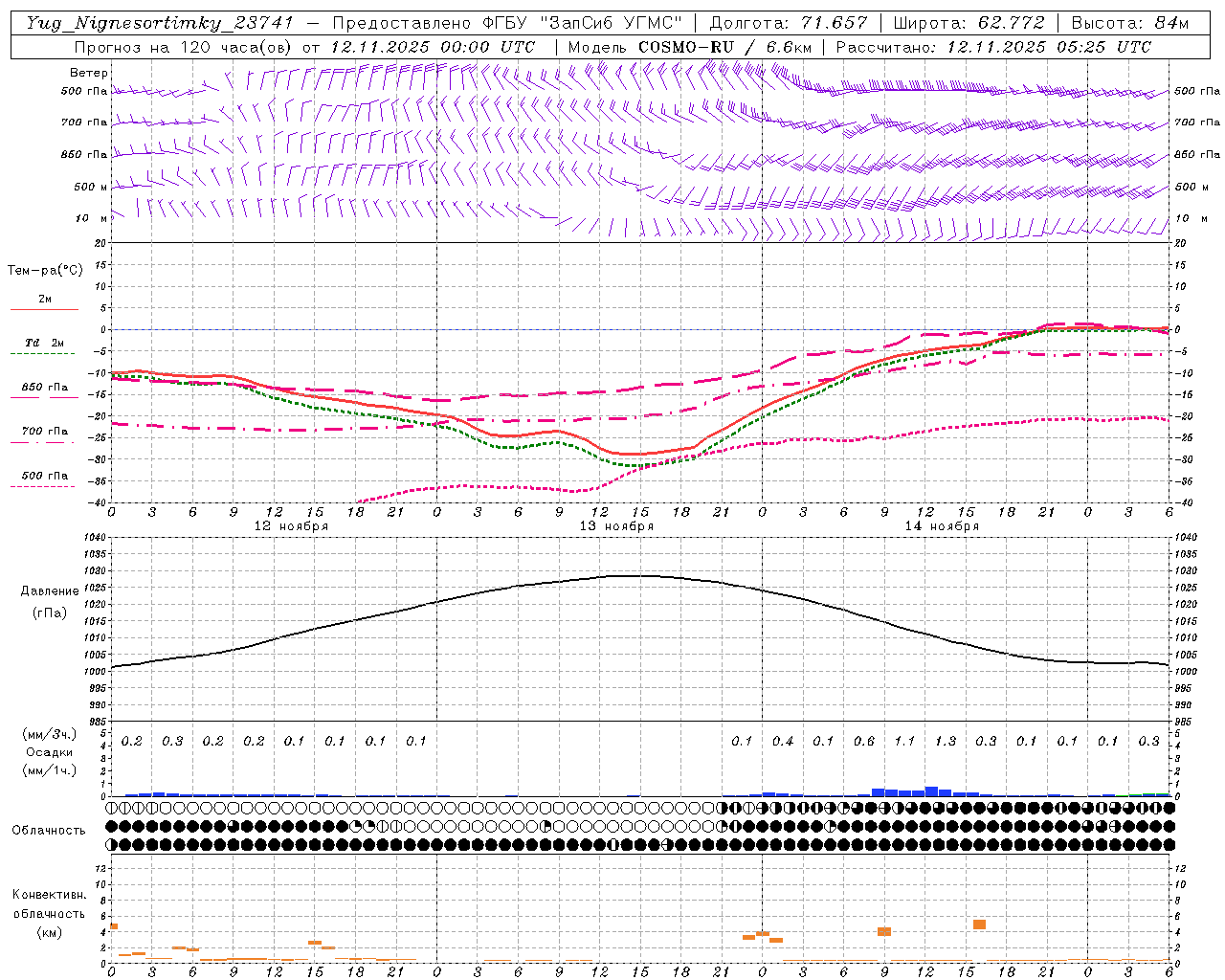Click the (мм/3ч.) units label
Screen dimensions: 1225x980
click(49, 734)
